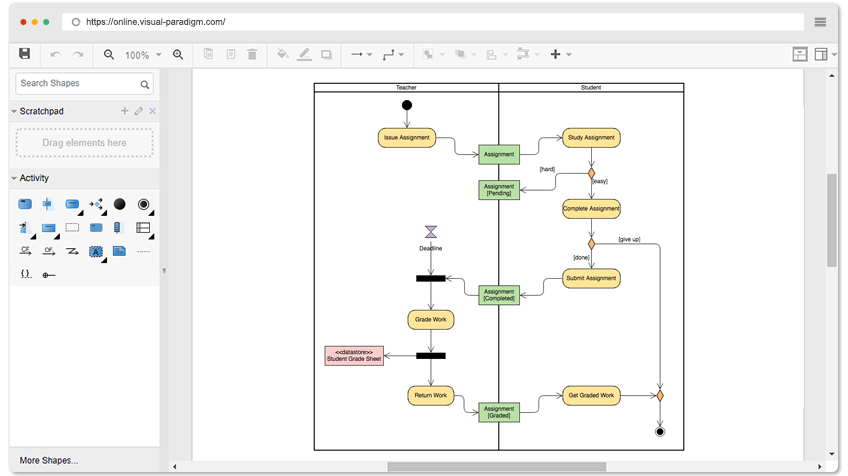This screenshot has height=476, width=848.
Task: Click the sidebar collapse splitter handle
Action: 164,270
